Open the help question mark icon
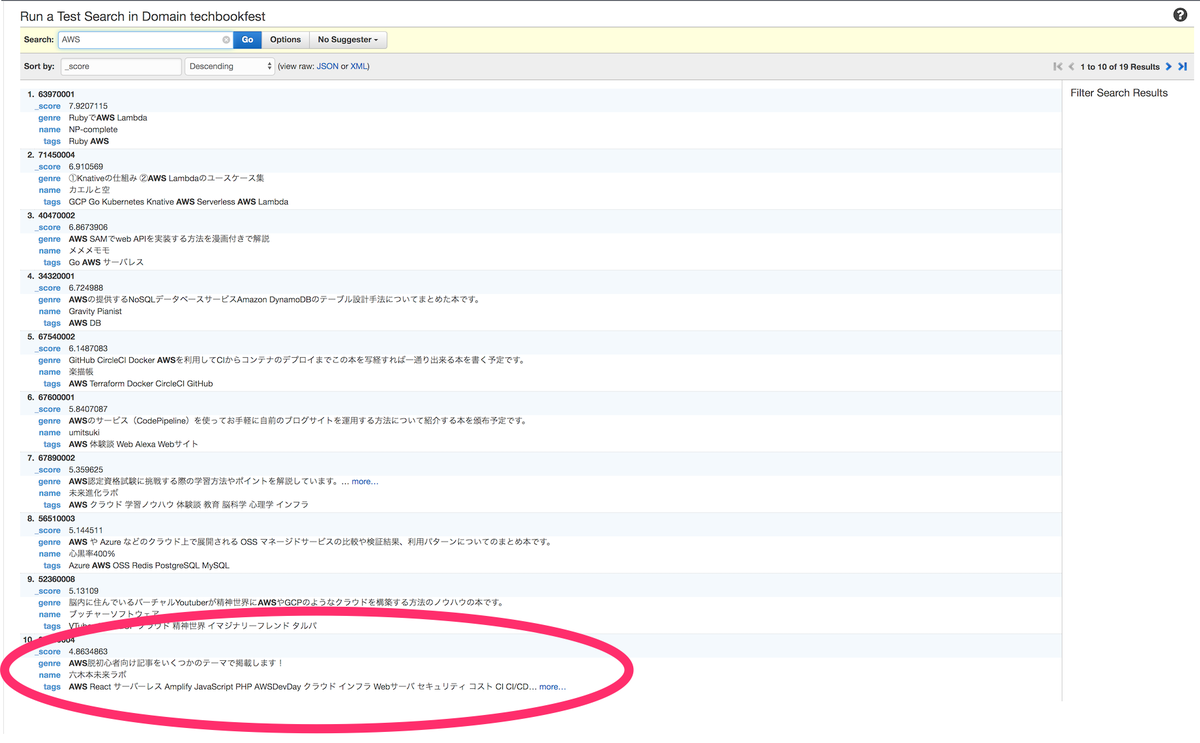1200x743 pixels. click(x=1179, y=15)
